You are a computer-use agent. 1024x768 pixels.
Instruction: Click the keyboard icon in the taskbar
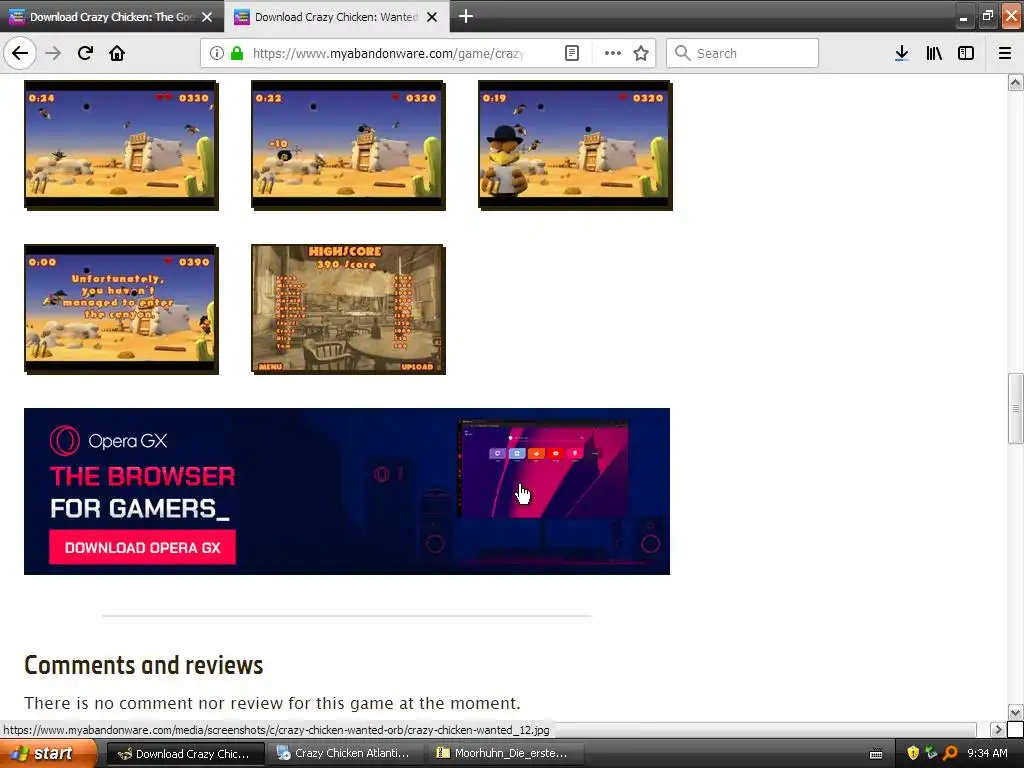[876, 754]
